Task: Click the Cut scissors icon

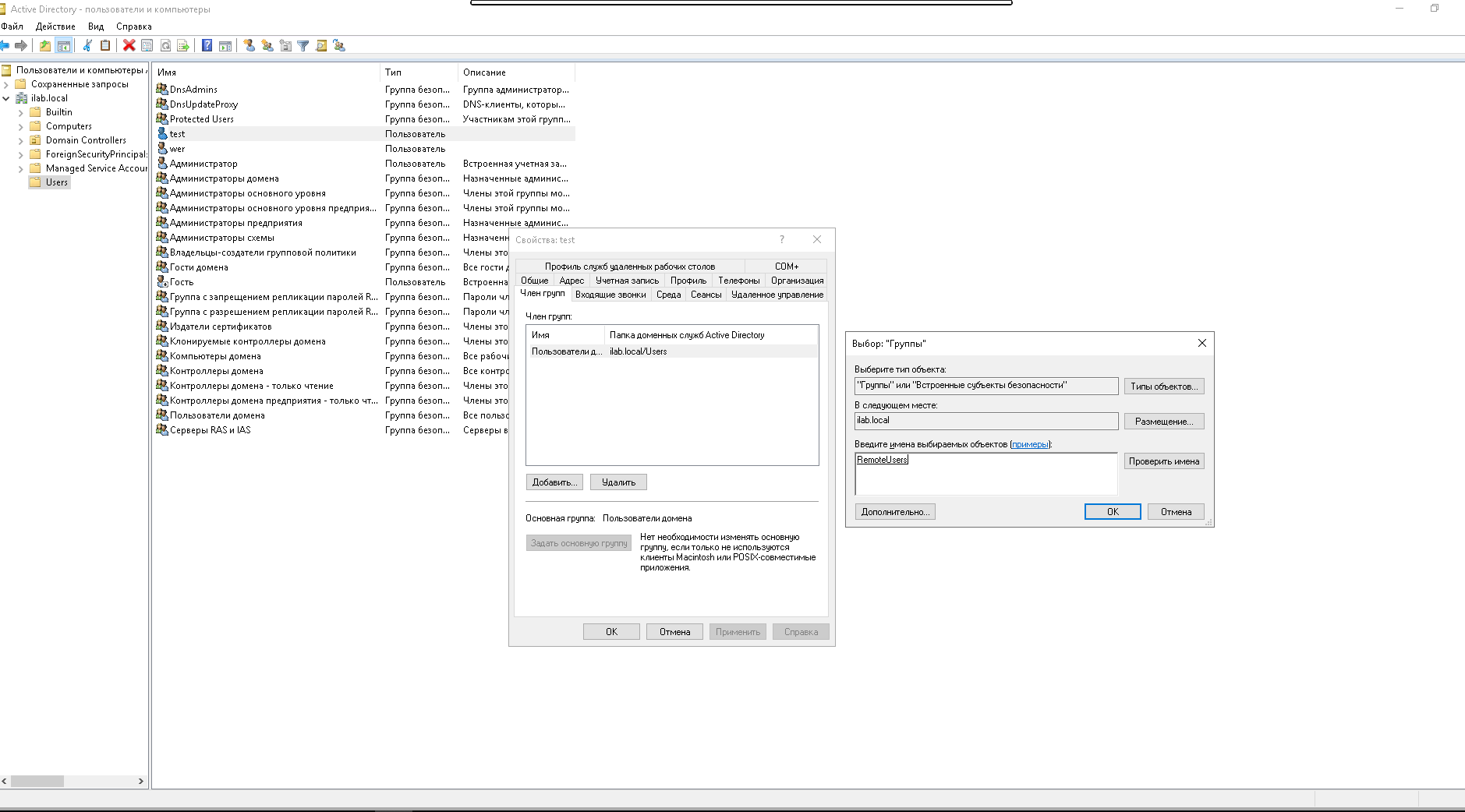Action: (87, 46)
